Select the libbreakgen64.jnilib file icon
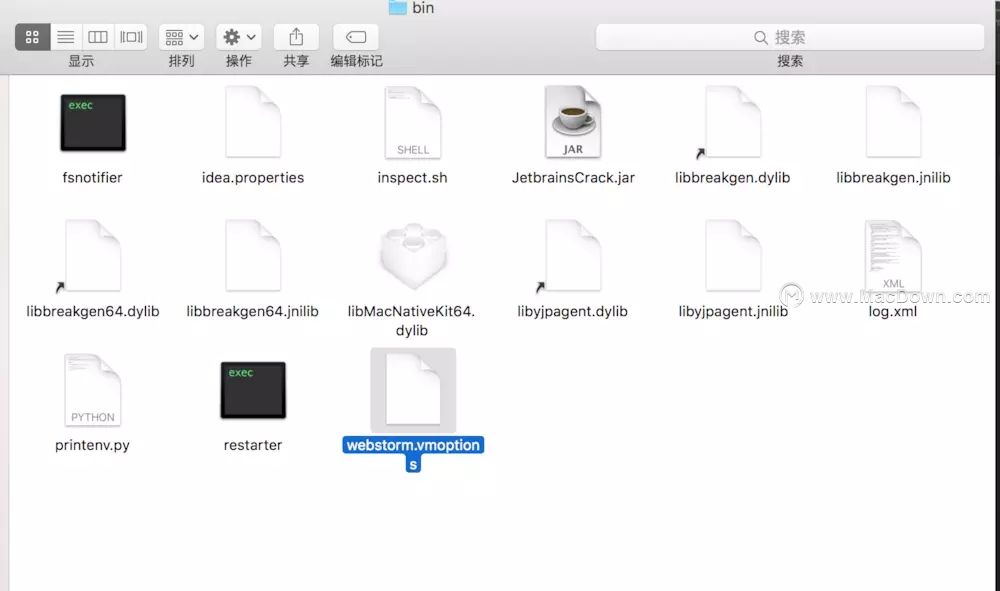 [253, 256]
